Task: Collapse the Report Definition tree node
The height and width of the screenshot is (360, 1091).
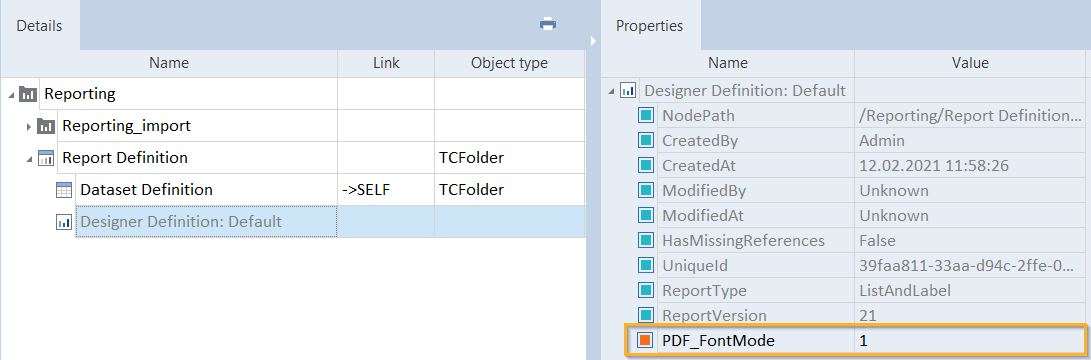Action: [29, 159]
